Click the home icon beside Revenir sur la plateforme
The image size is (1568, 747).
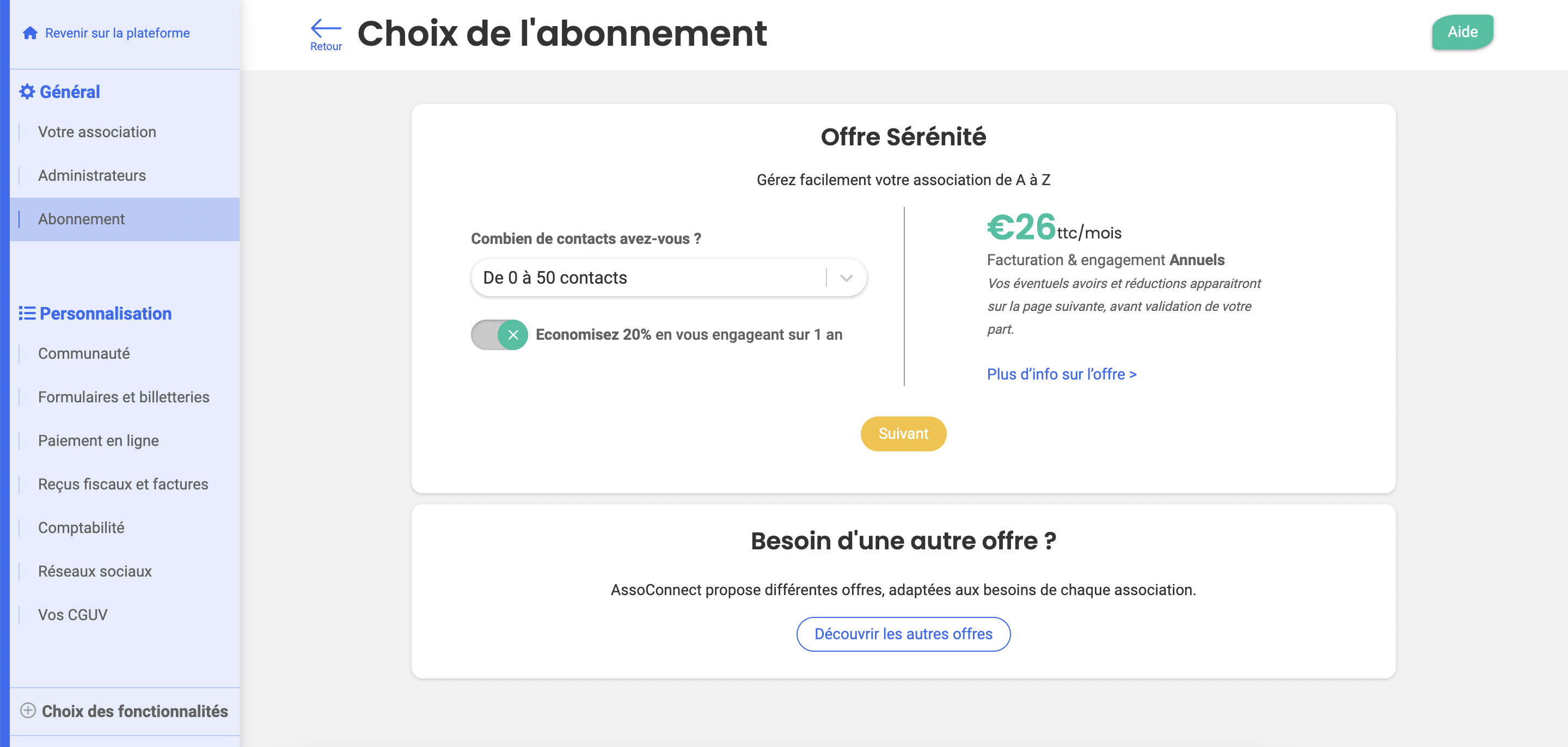click(30, 33)
